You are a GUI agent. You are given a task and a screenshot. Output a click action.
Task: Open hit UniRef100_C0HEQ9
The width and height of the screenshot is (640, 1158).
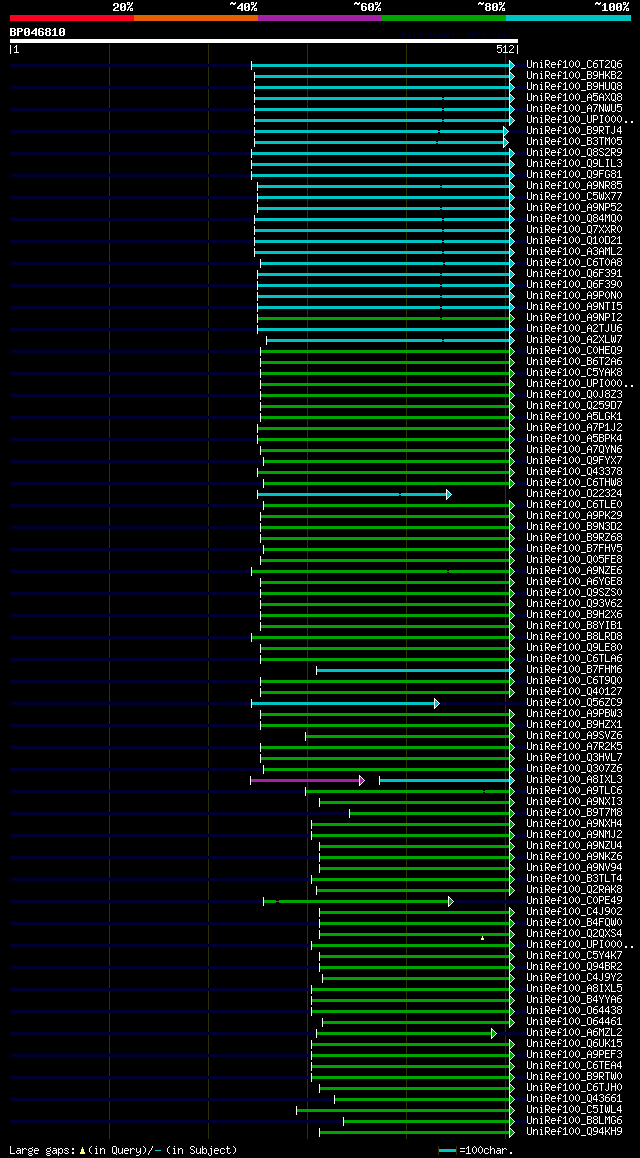tap(574, 350)
